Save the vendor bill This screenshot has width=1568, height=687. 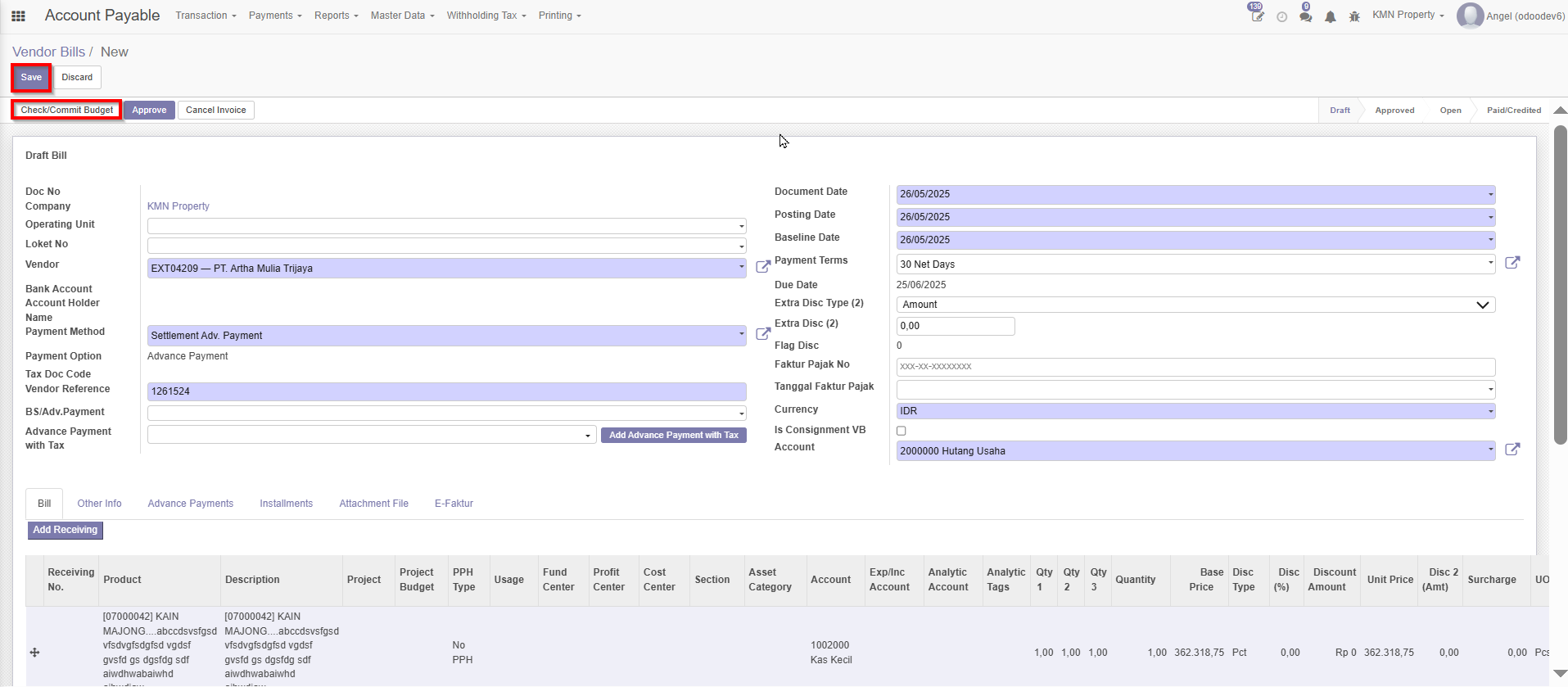tap(31, 78)
